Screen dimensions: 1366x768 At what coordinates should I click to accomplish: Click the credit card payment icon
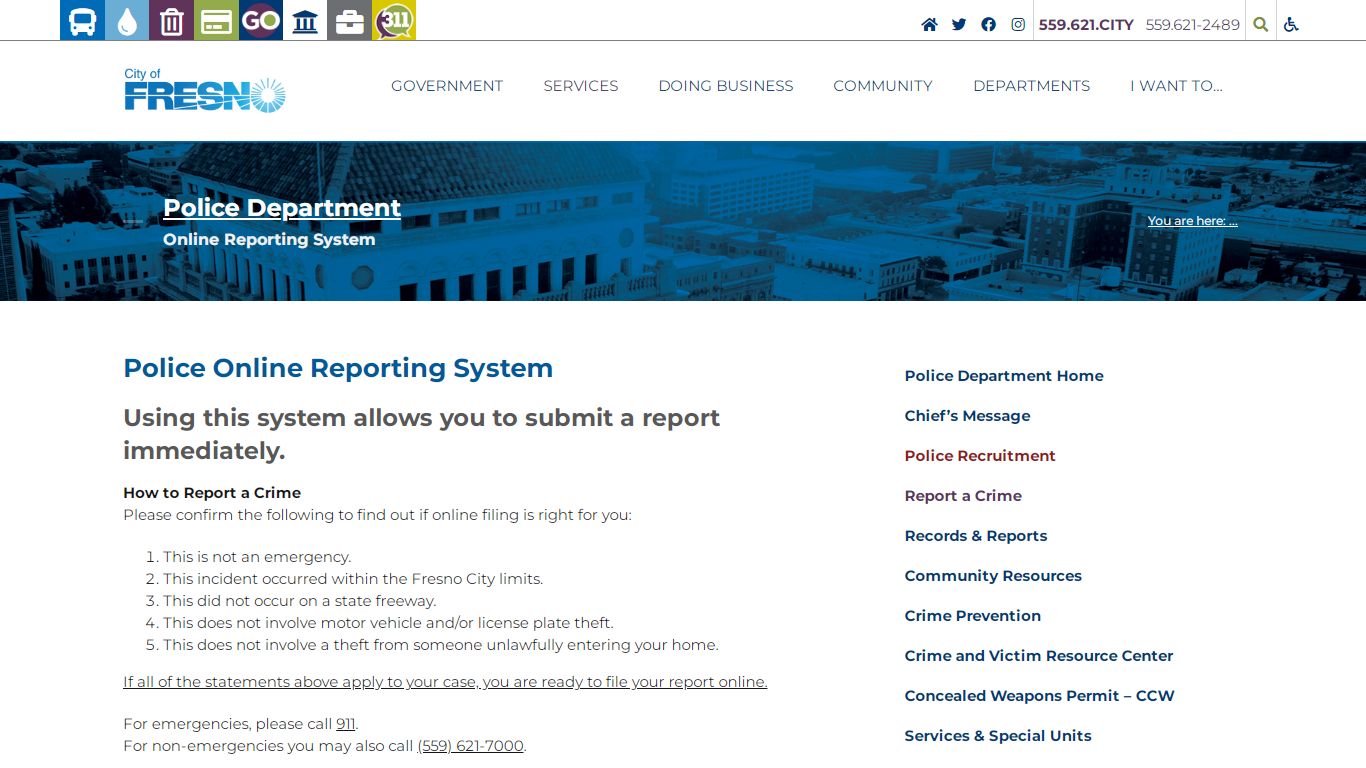click(x=216, y=20)
